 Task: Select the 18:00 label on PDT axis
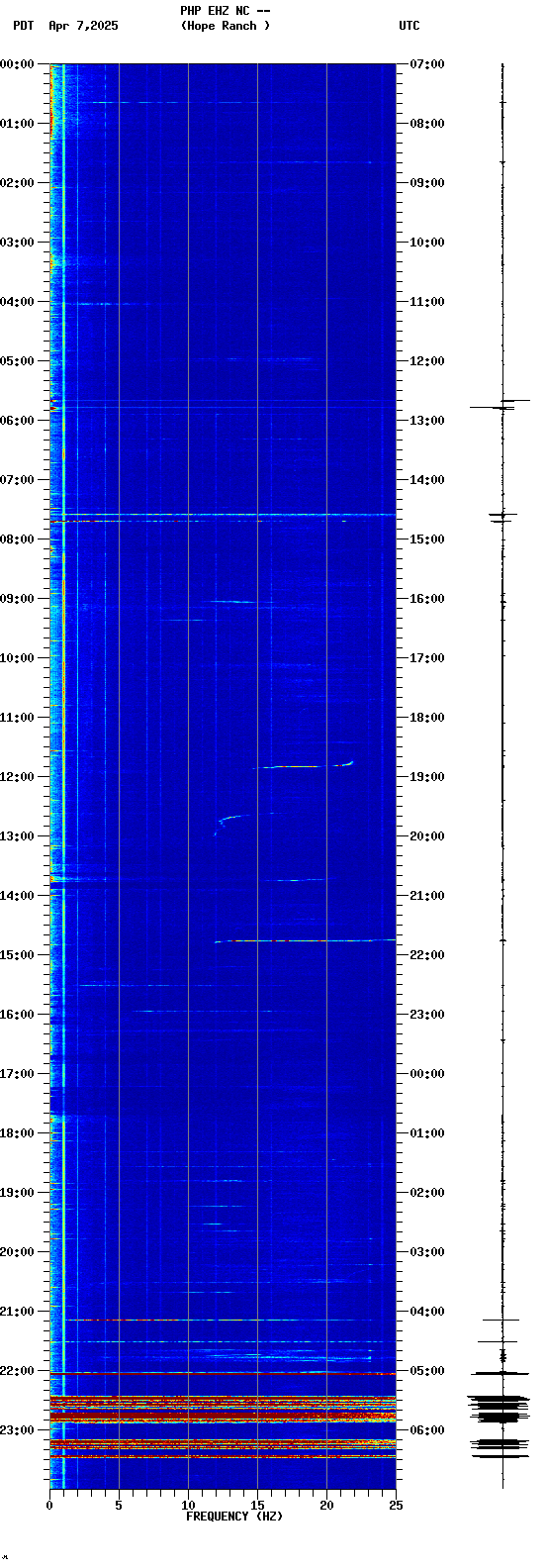coord(17,1133)
